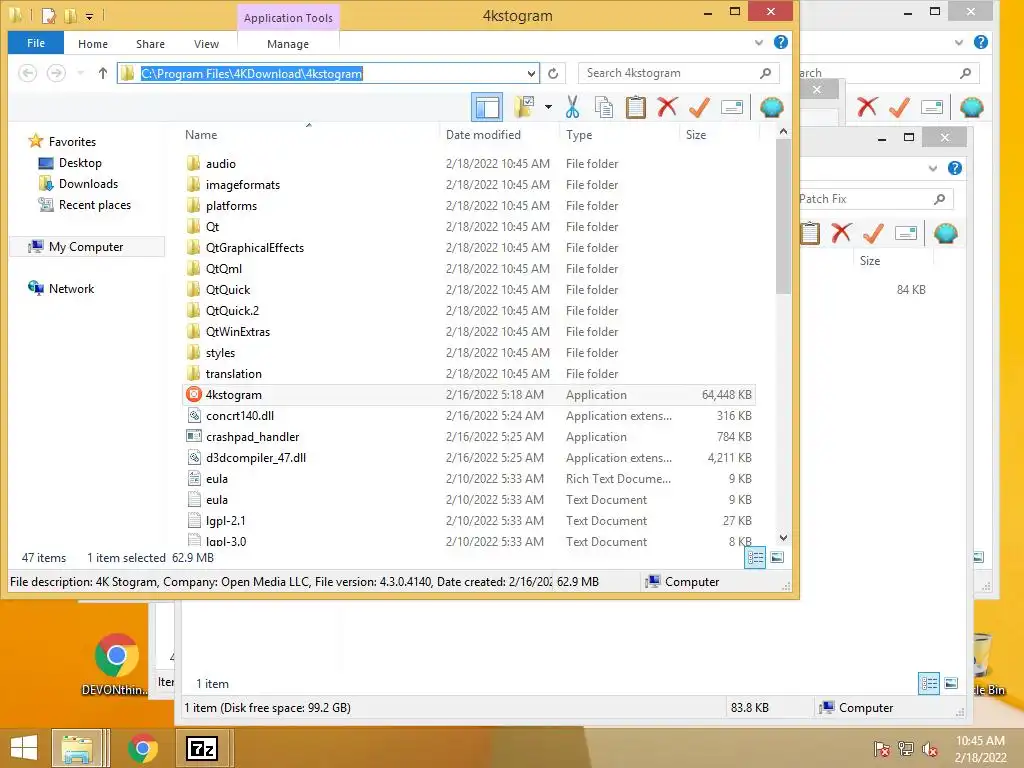Click the Cut scissors icon
This screenshot has height=768, width=1024.
point(573,107)
